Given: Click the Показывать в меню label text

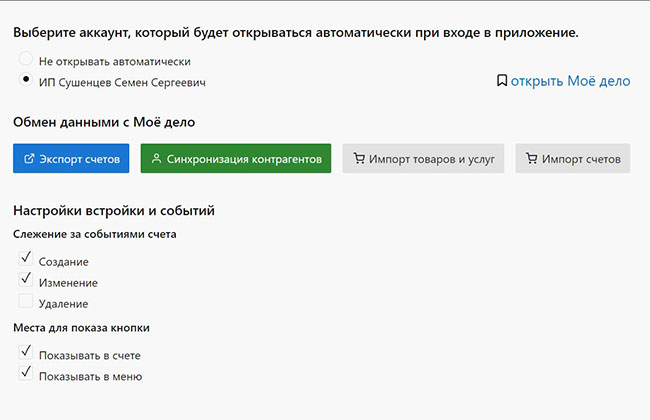Looking at the screenshot, I should (x=90, y=377).
